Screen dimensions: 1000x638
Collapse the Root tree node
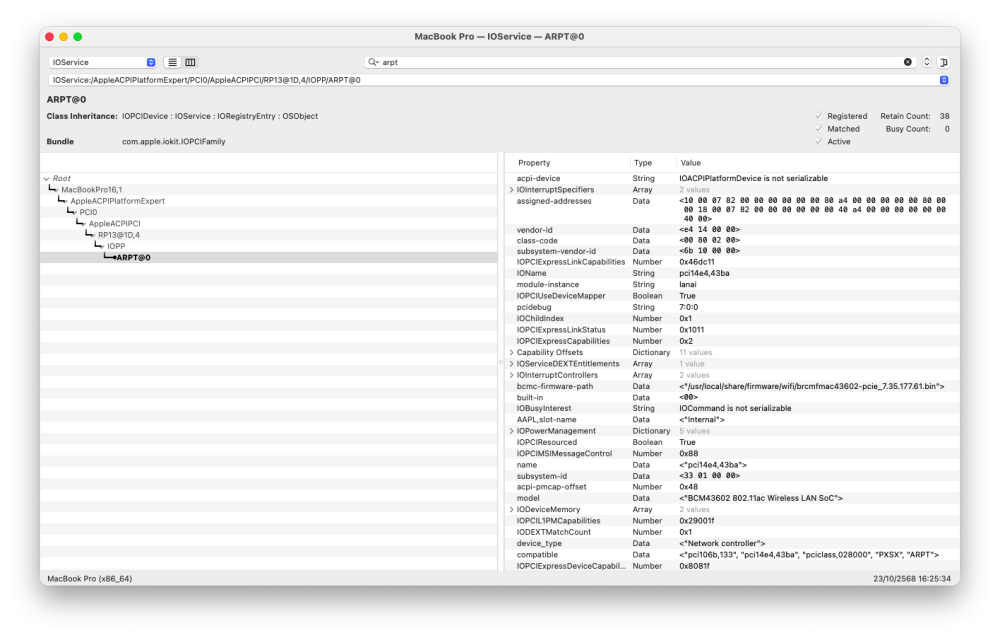(47, 179)
